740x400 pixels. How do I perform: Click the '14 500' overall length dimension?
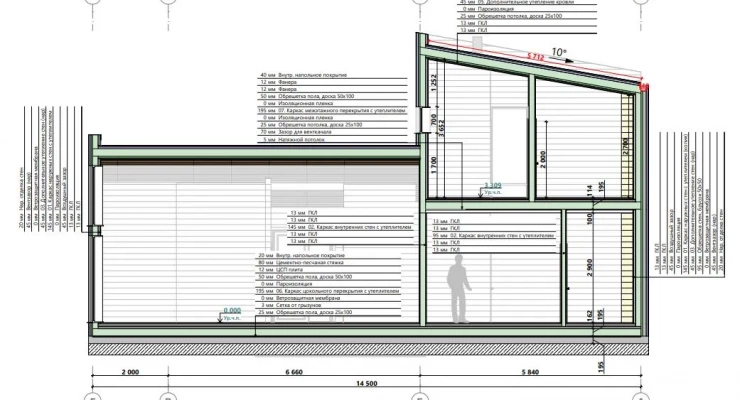click(x=367, y=383)
